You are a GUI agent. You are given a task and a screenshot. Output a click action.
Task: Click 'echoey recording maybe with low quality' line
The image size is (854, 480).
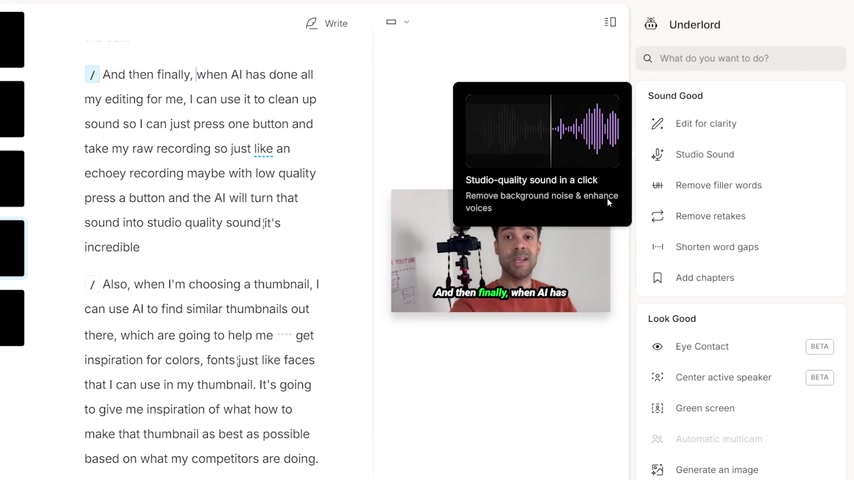[x=200, y=173]
